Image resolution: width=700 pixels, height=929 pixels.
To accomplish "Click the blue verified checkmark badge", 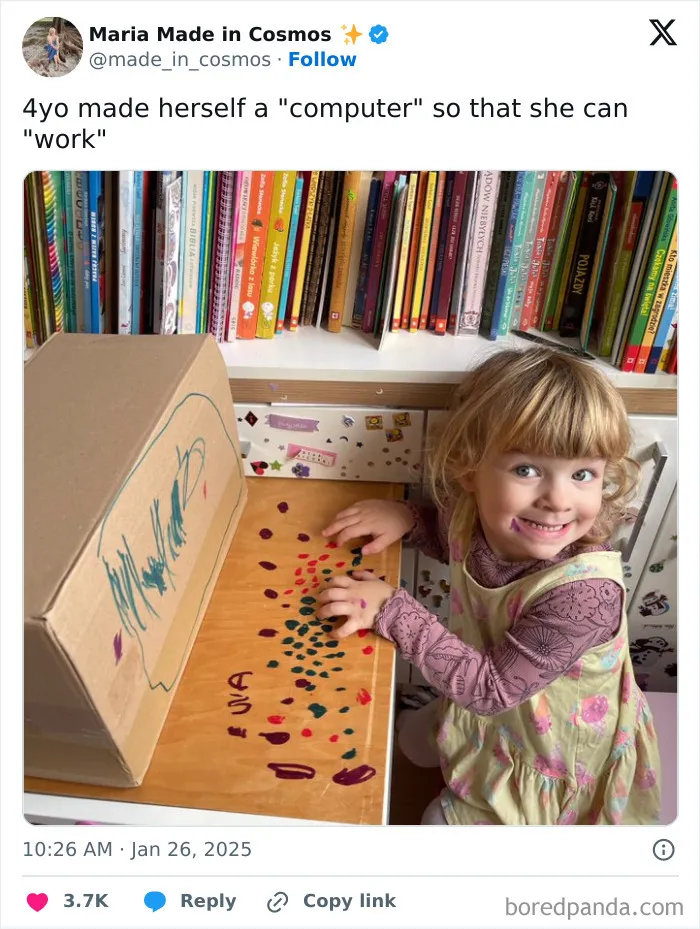I will pos(379,34).
